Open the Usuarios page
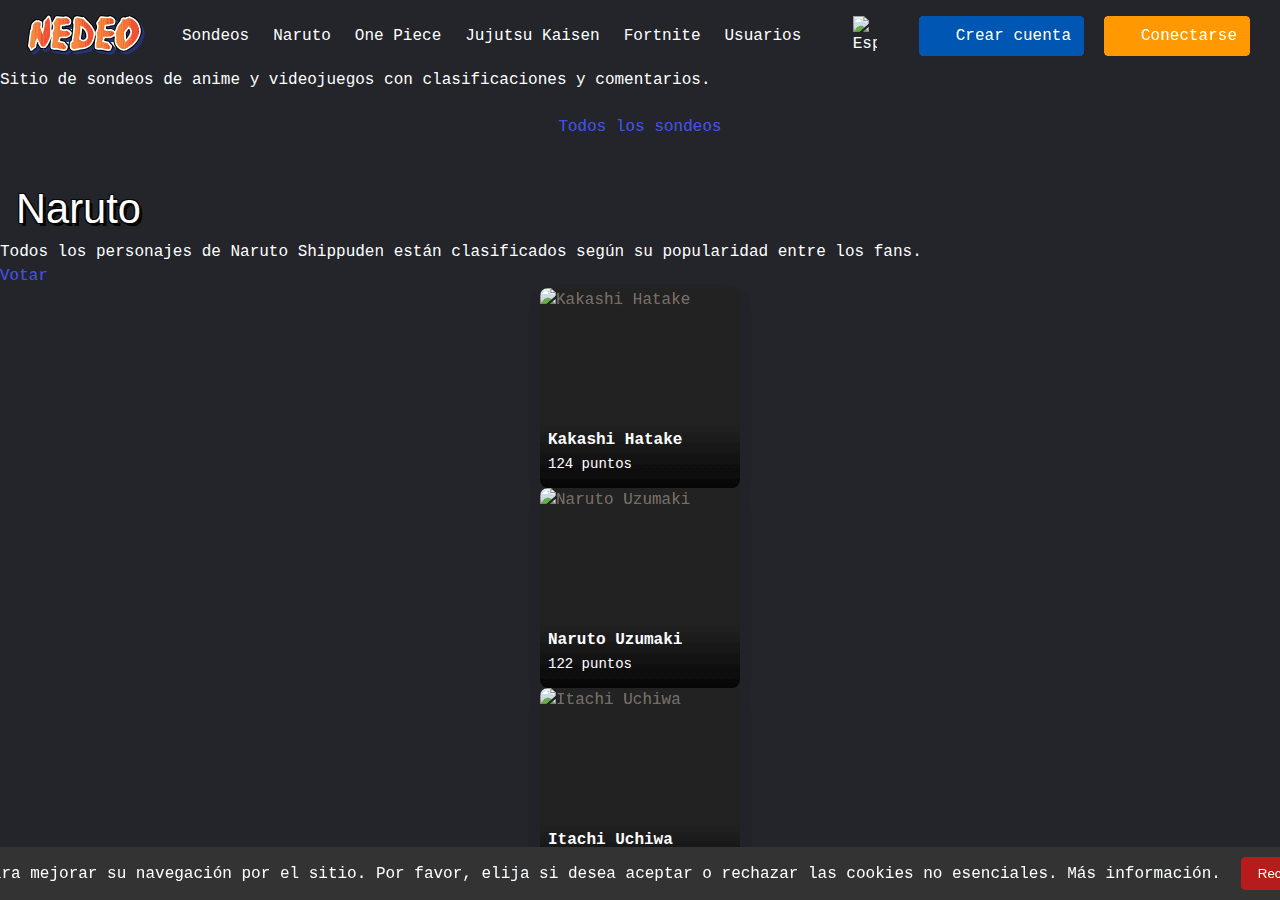The height and width of the screenshot is (900, 1280). (x=763, y=35)
